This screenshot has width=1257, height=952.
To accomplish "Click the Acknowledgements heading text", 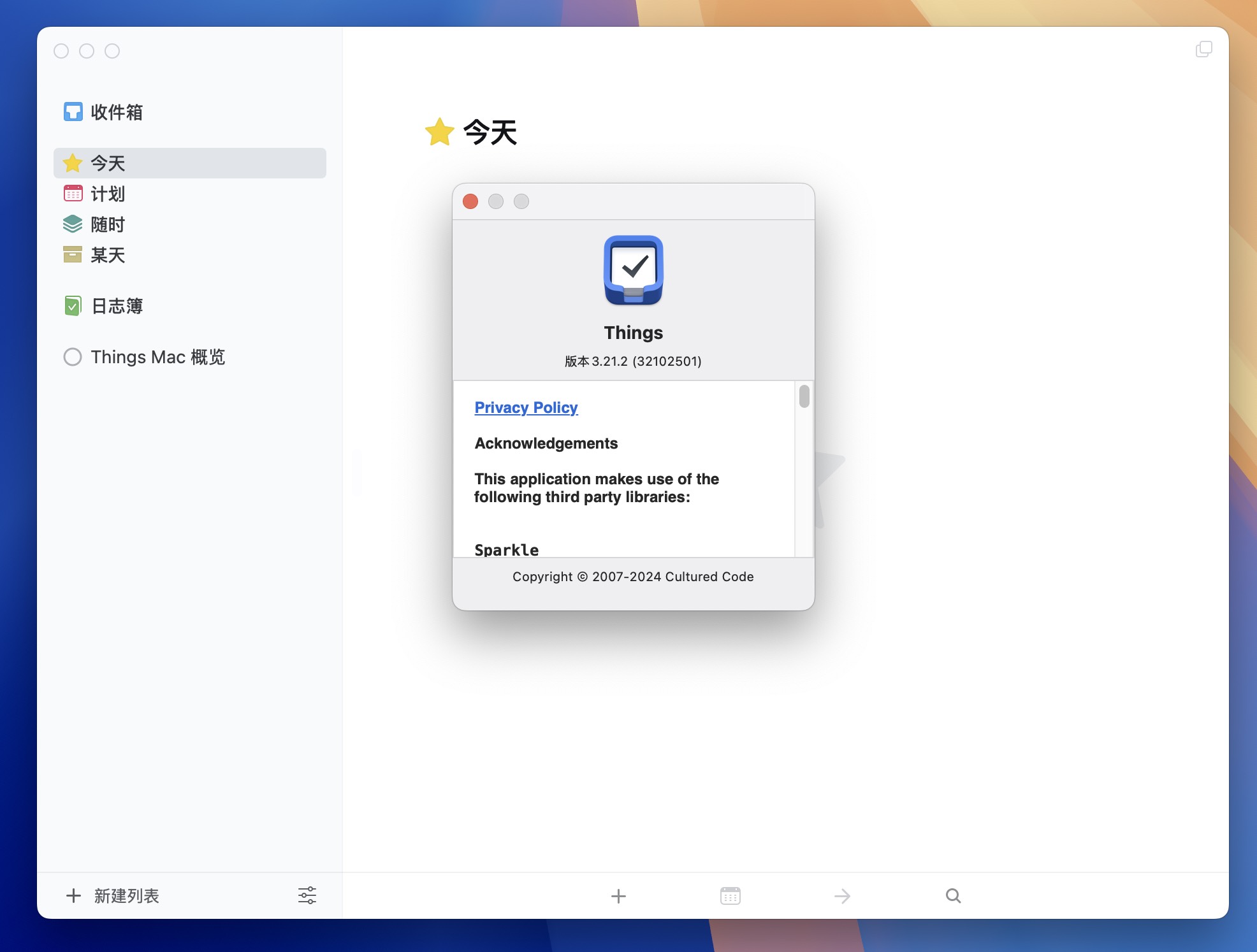I will pos(546,444).
